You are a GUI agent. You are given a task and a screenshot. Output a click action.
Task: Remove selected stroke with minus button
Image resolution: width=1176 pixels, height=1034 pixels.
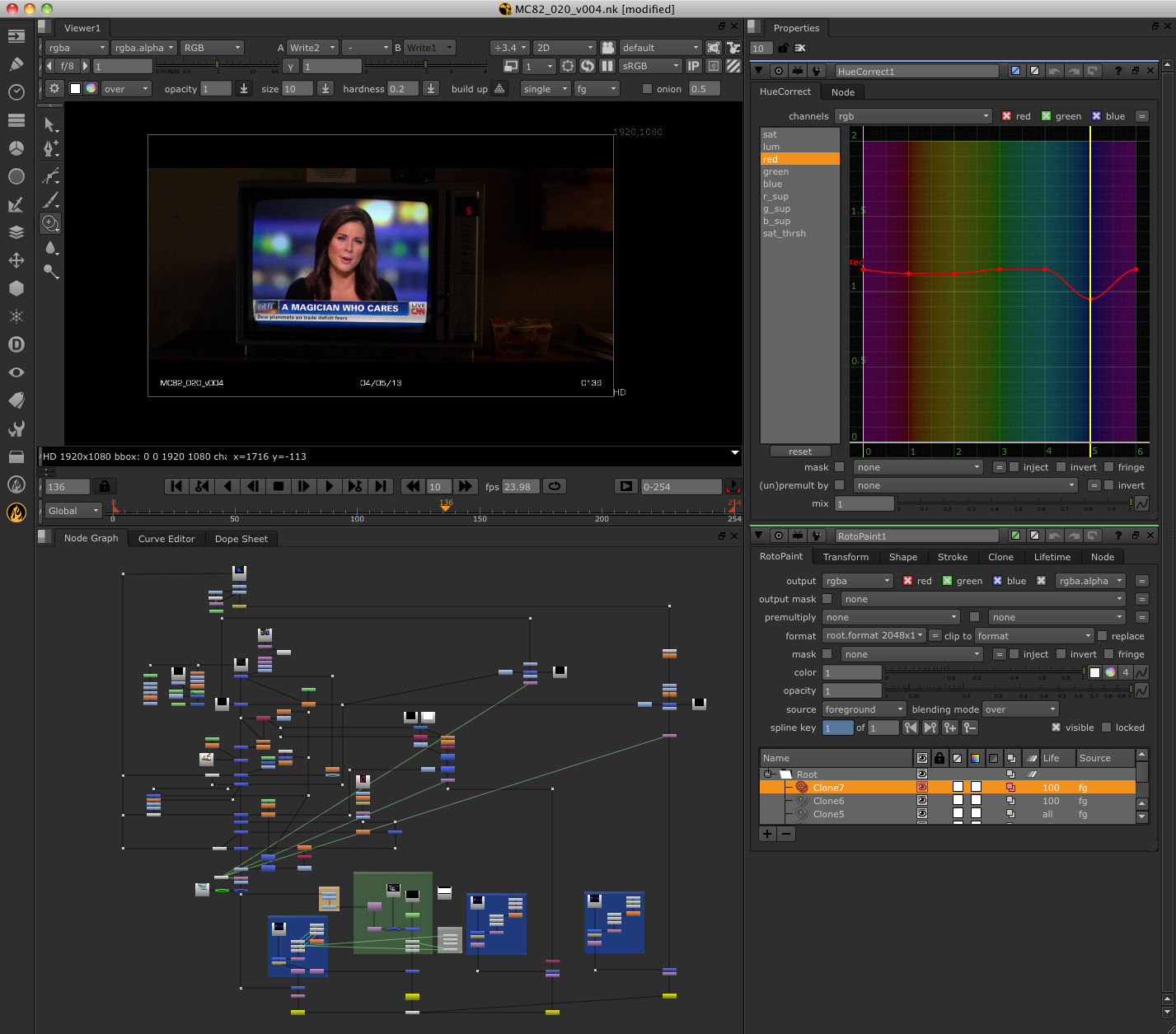pyautogui.click(x=786, y=834)
